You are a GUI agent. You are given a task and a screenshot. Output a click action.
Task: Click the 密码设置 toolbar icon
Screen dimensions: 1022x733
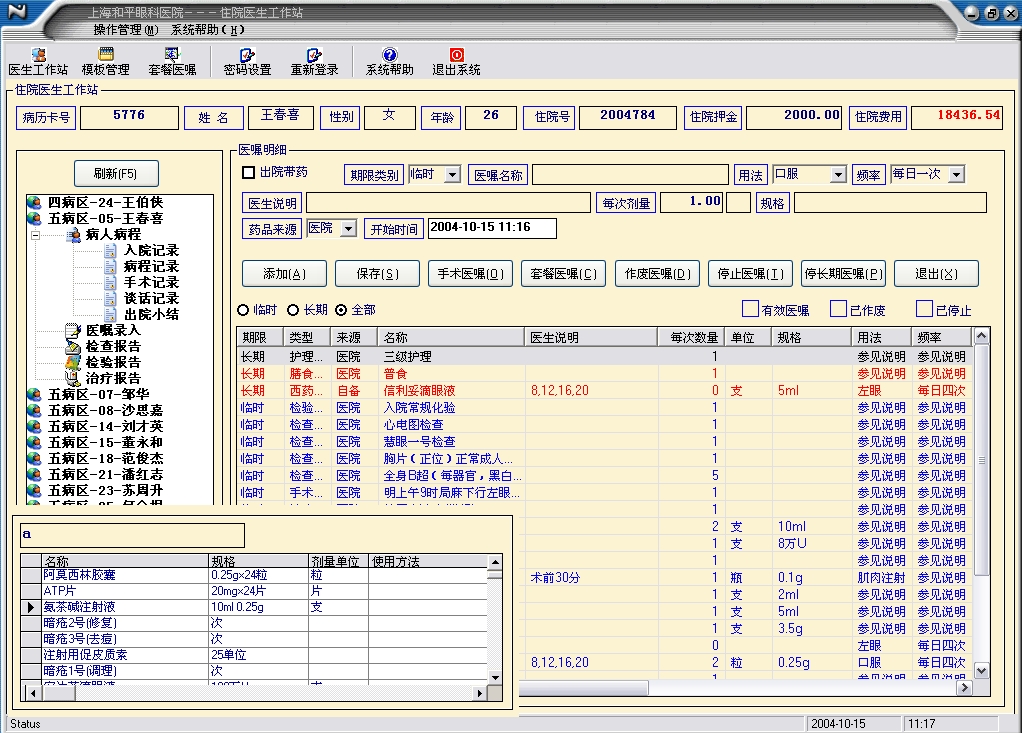247,62
